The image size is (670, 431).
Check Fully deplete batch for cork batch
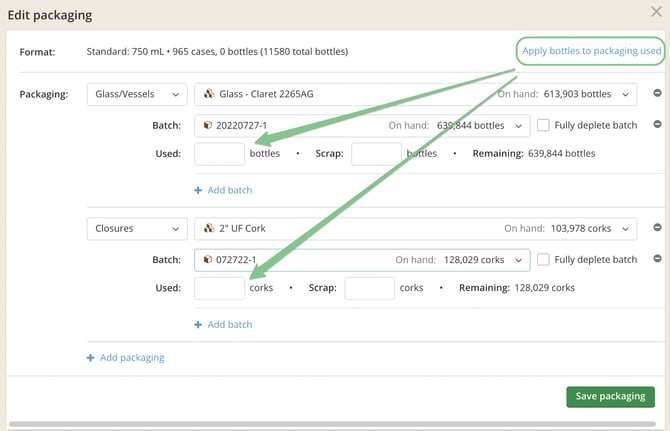(543, 260)
